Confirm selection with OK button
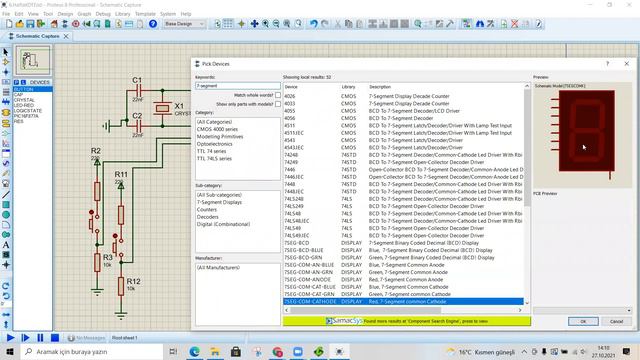The height and width of the screenshot is (360, 640). point(583,322)
